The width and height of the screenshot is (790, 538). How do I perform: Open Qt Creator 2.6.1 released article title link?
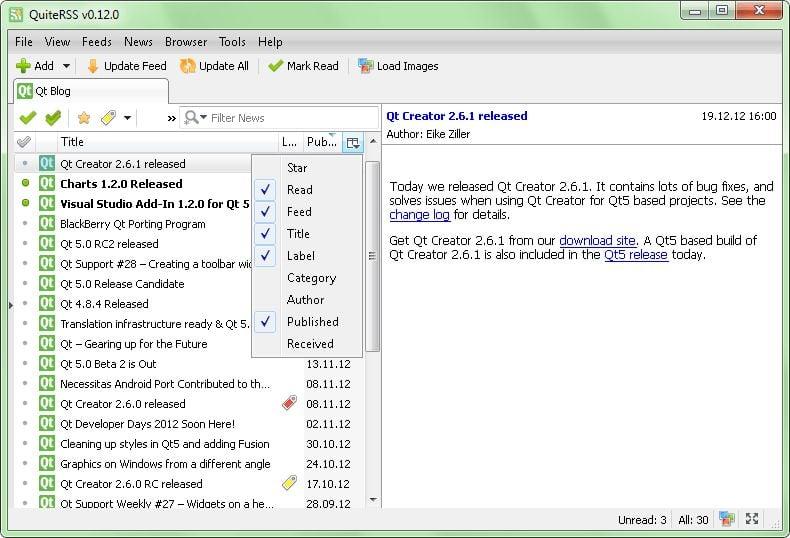456,116
